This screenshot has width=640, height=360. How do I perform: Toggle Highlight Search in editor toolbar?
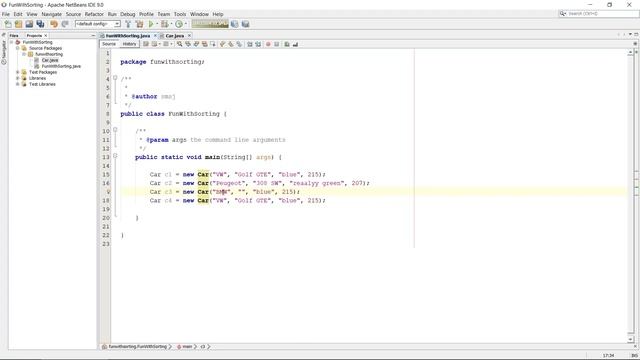pos(204,44)
